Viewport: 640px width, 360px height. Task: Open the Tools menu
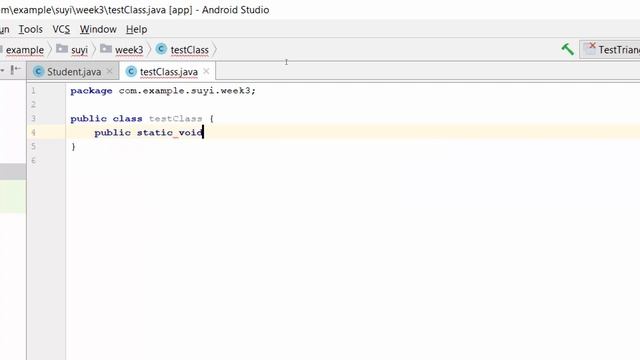31,29
